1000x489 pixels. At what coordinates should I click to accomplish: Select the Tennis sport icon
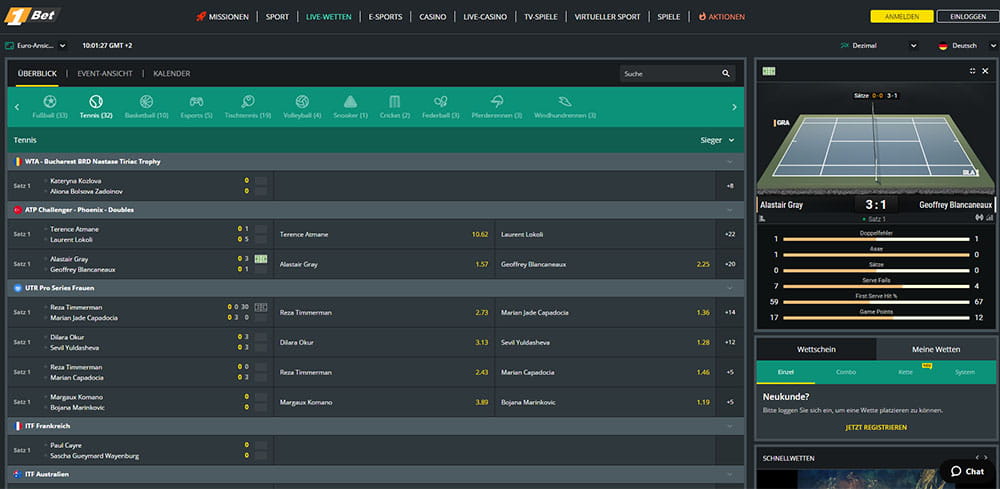click(x=96, y=101)
